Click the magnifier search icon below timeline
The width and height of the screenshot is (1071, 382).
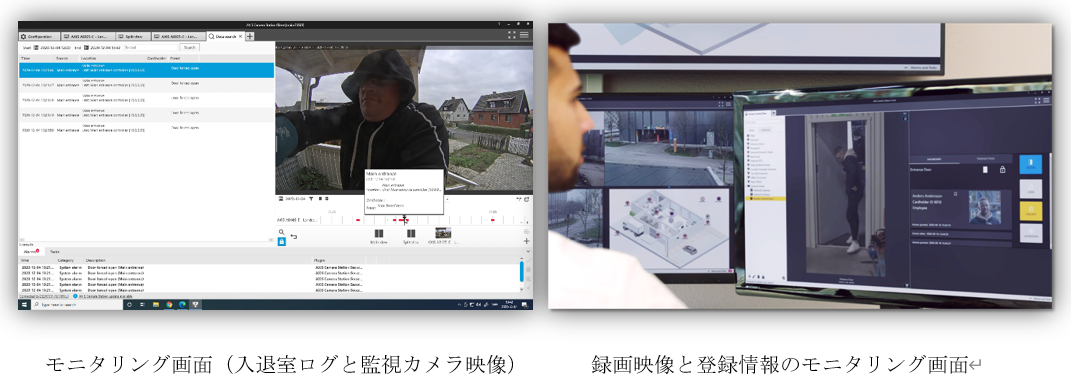281,232
